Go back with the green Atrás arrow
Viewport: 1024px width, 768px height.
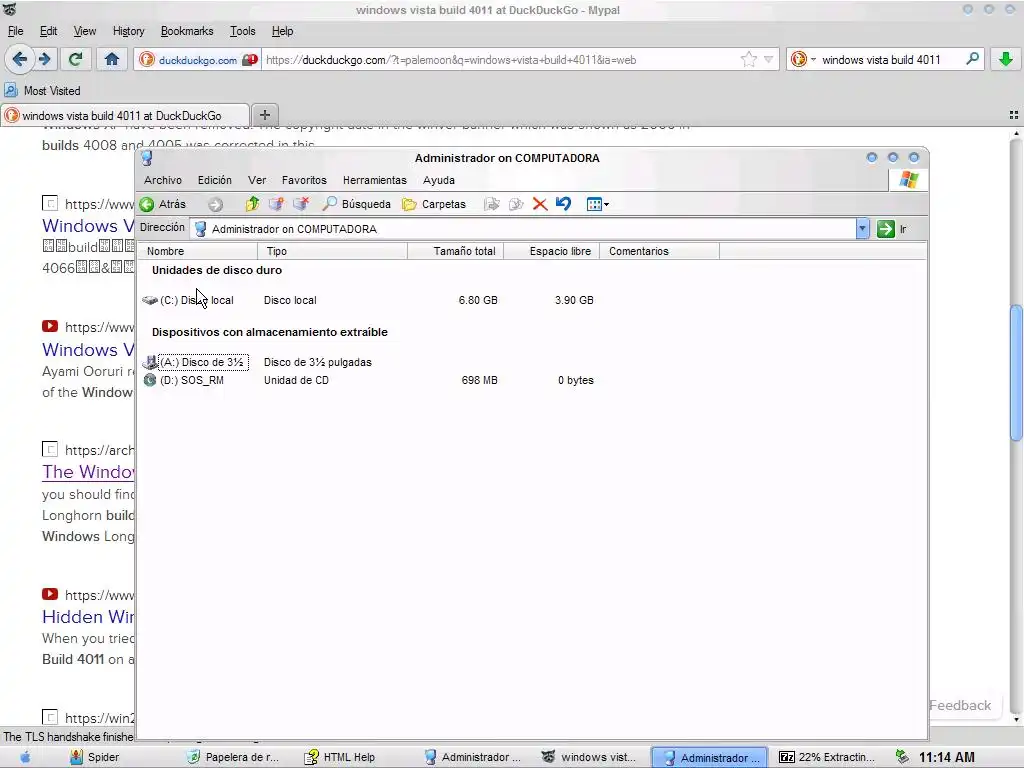tap(163, 204)
